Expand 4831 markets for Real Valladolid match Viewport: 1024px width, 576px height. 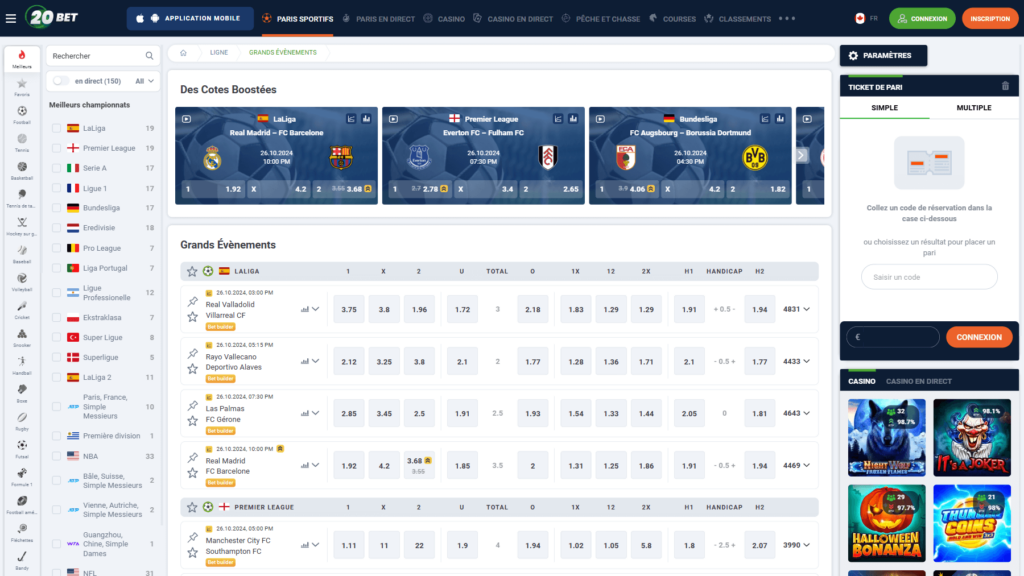797,310
